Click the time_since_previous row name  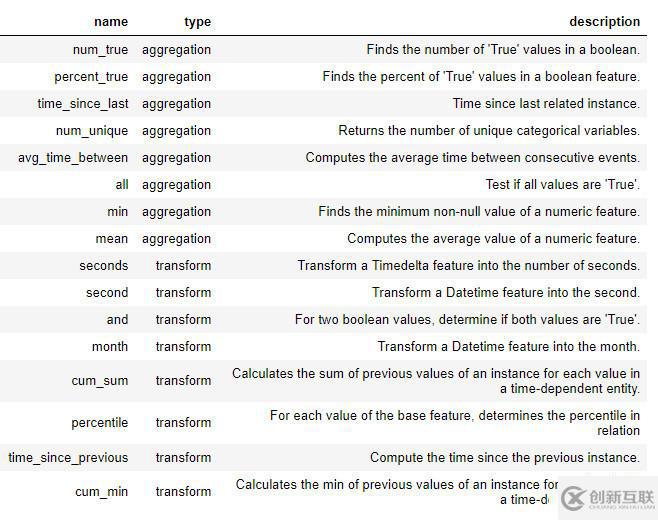pyautogui.click(x=68, y=457)
